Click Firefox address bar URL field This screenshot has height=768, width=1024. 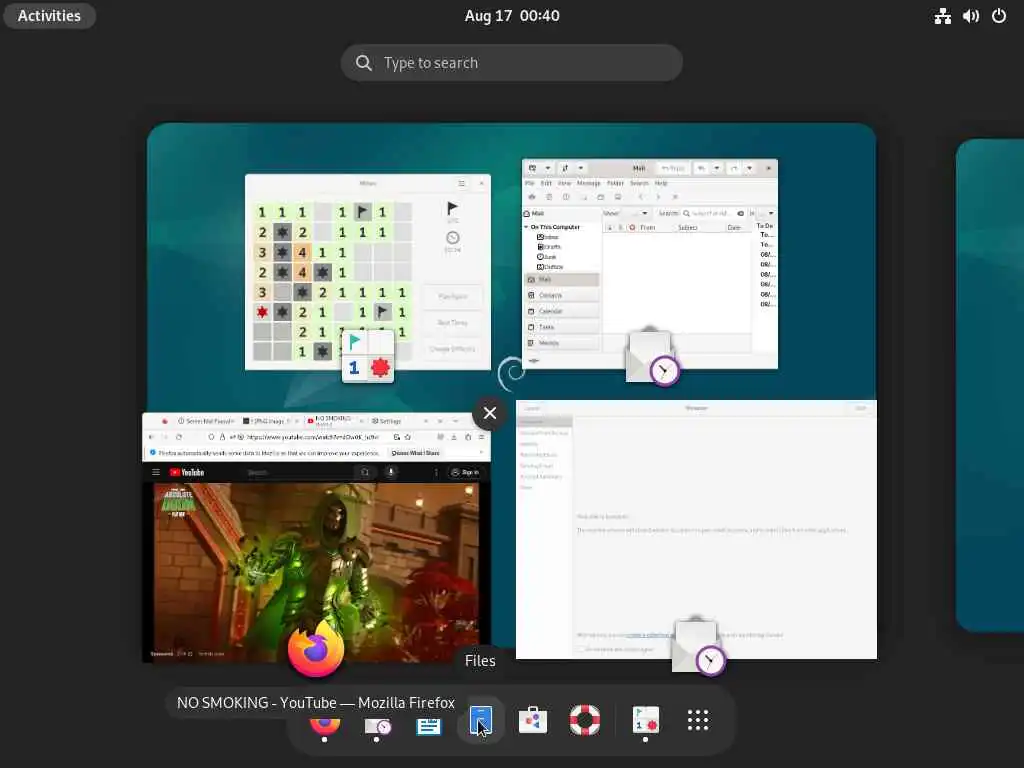(x=312, y=437)
